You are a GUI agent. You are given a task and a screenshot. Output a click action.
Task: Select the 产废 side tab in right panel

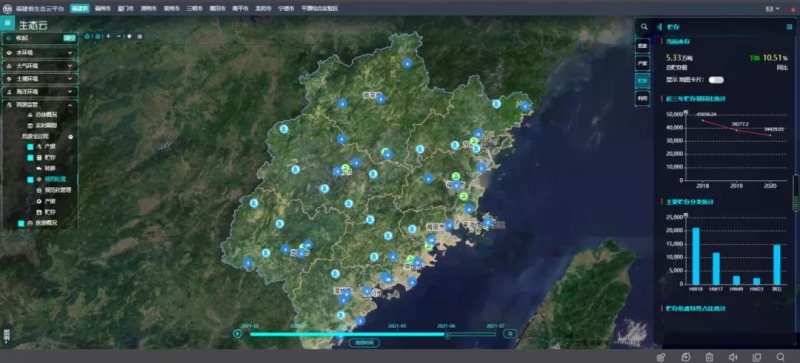click(x=642, y=63)
